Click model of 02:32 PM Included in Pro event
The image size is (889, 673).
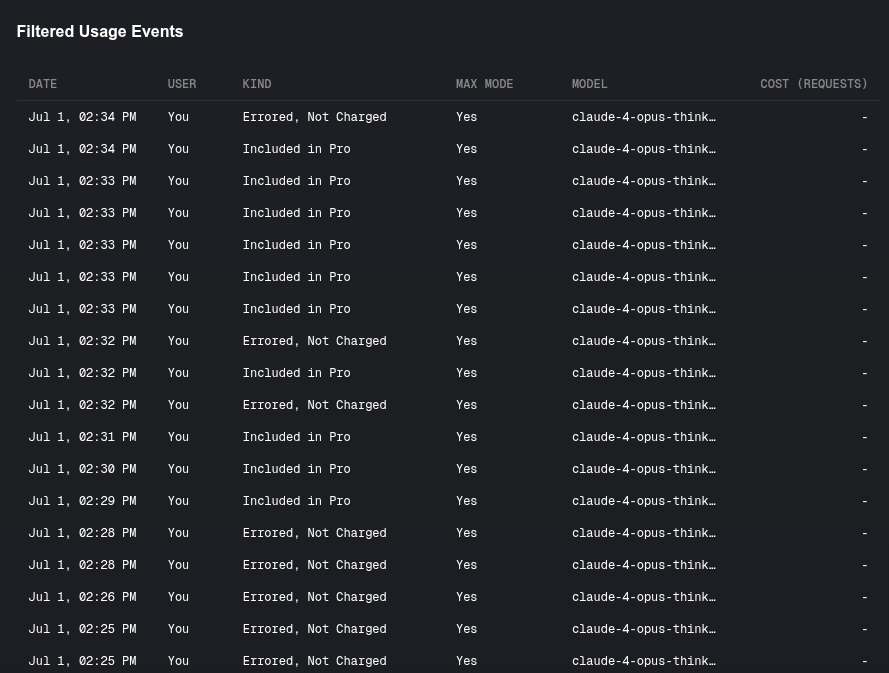pyautogui.click(x=644, y=373)
